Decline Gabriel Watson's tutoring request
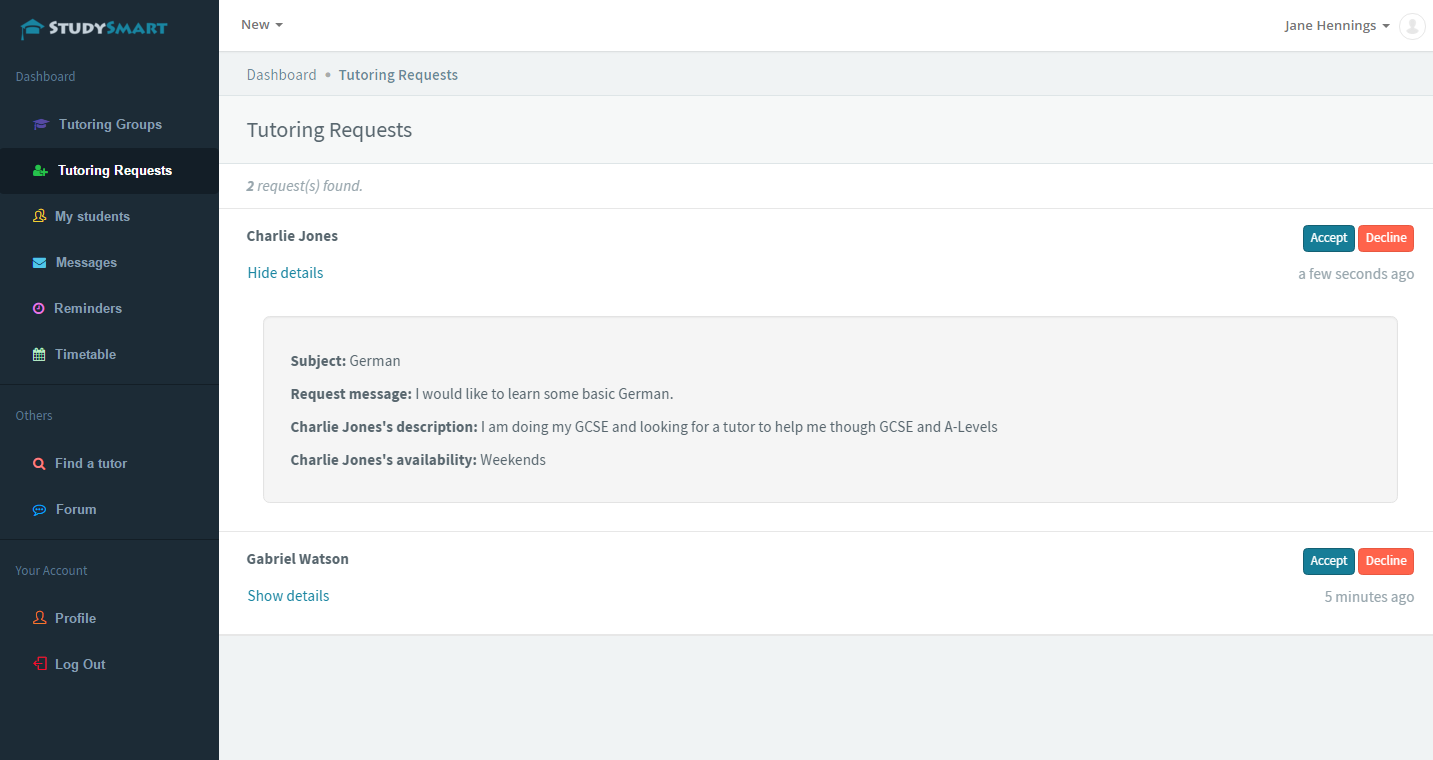 [x=1386, y=561]
